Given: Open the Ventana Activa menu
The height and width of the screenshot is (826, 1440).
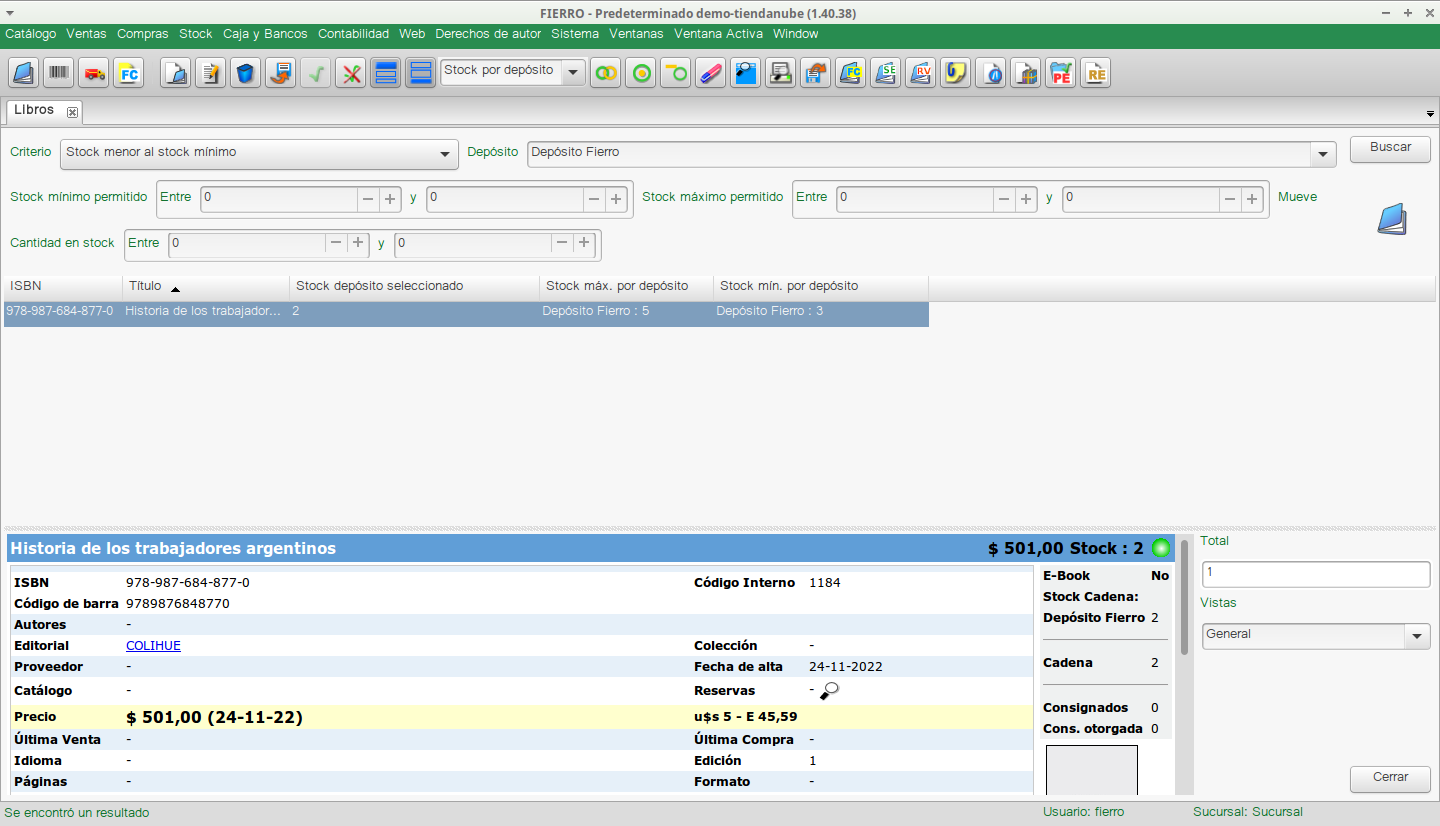Looking at the screenshot, I should (718, 34).
